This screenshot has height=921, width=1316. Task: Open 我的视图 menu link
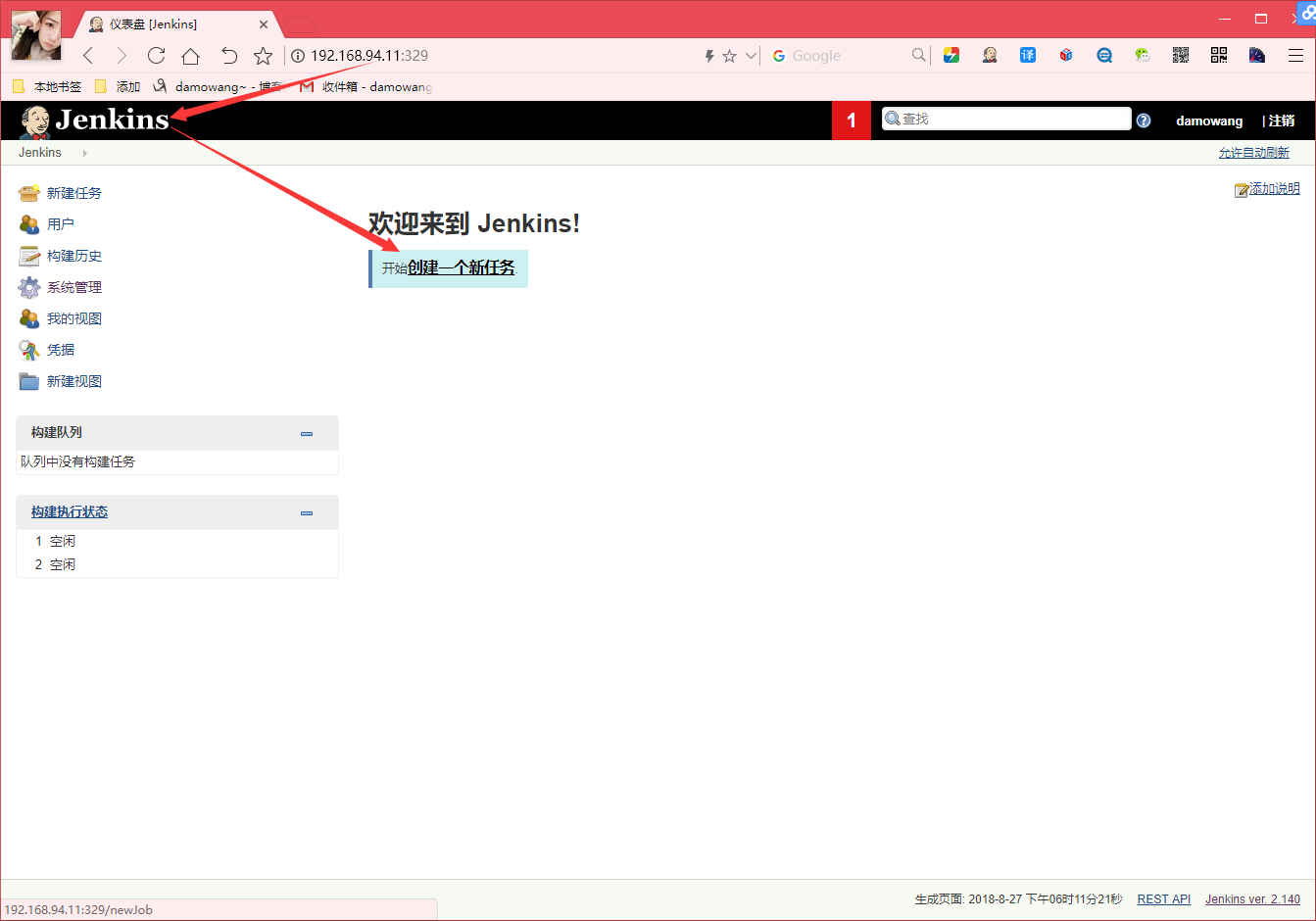point(74,318)
